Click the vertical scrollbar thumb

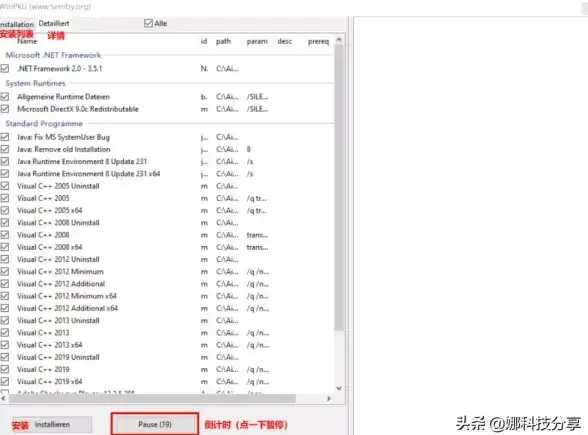(x=339, y=188)
